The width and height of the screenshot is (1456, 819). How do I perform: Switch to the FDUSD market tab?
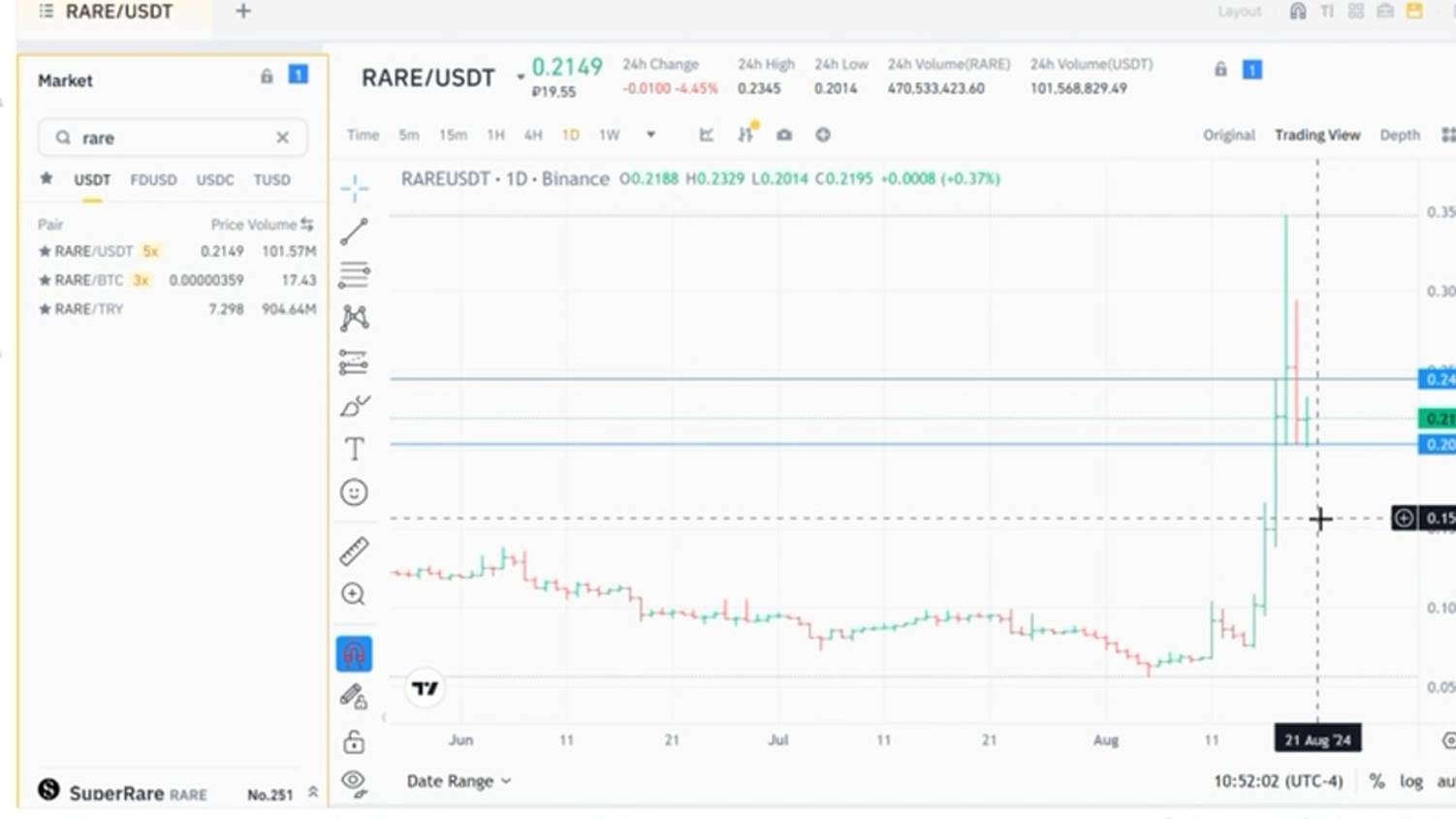(x=153, y=180)
